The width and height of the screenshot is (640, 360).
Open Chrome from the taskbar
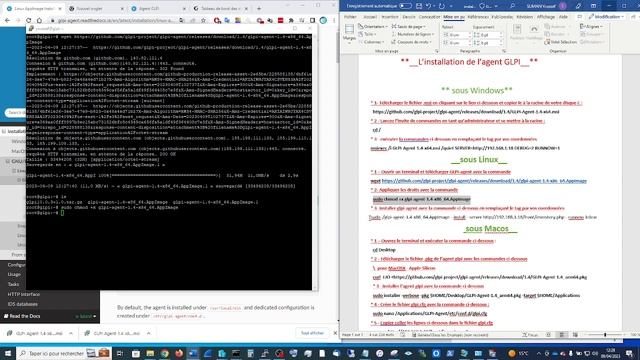[164, 353]
